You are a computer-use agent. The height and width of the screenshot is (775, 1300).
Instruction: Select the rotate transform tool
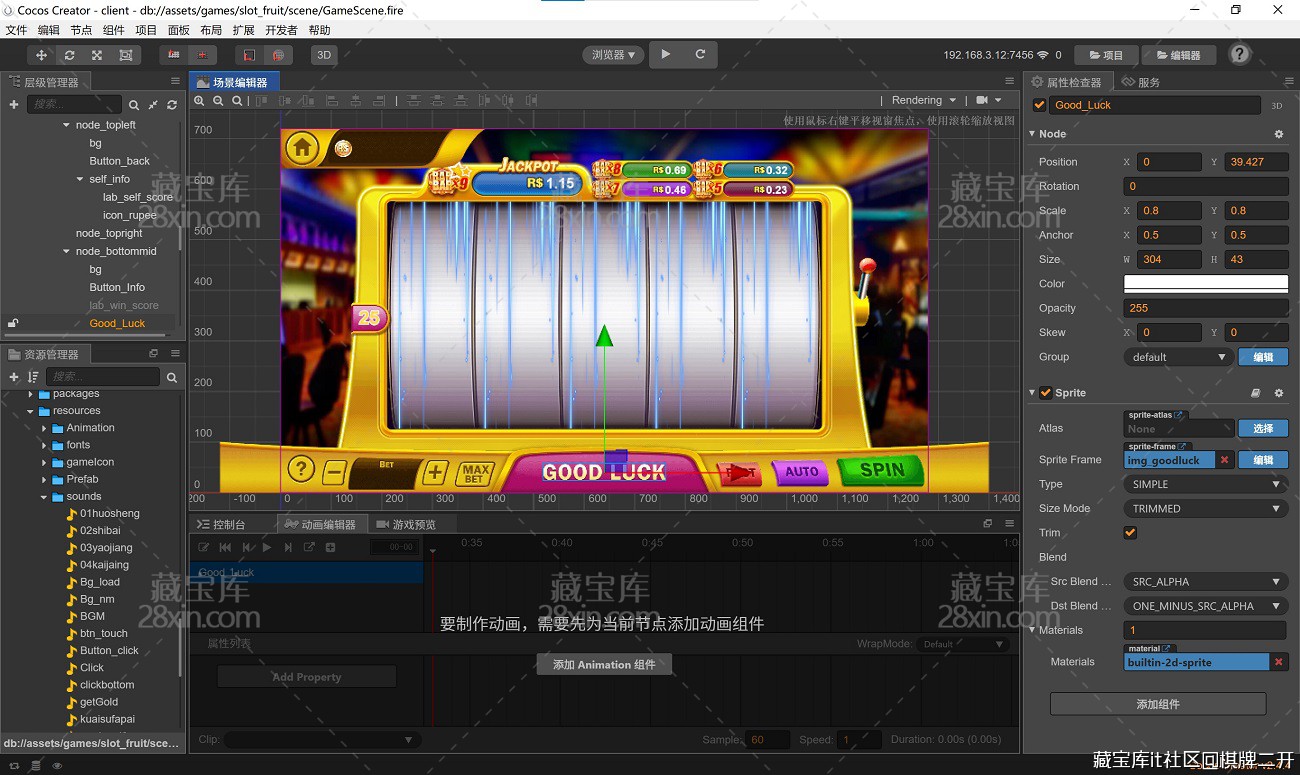(69, 55)
